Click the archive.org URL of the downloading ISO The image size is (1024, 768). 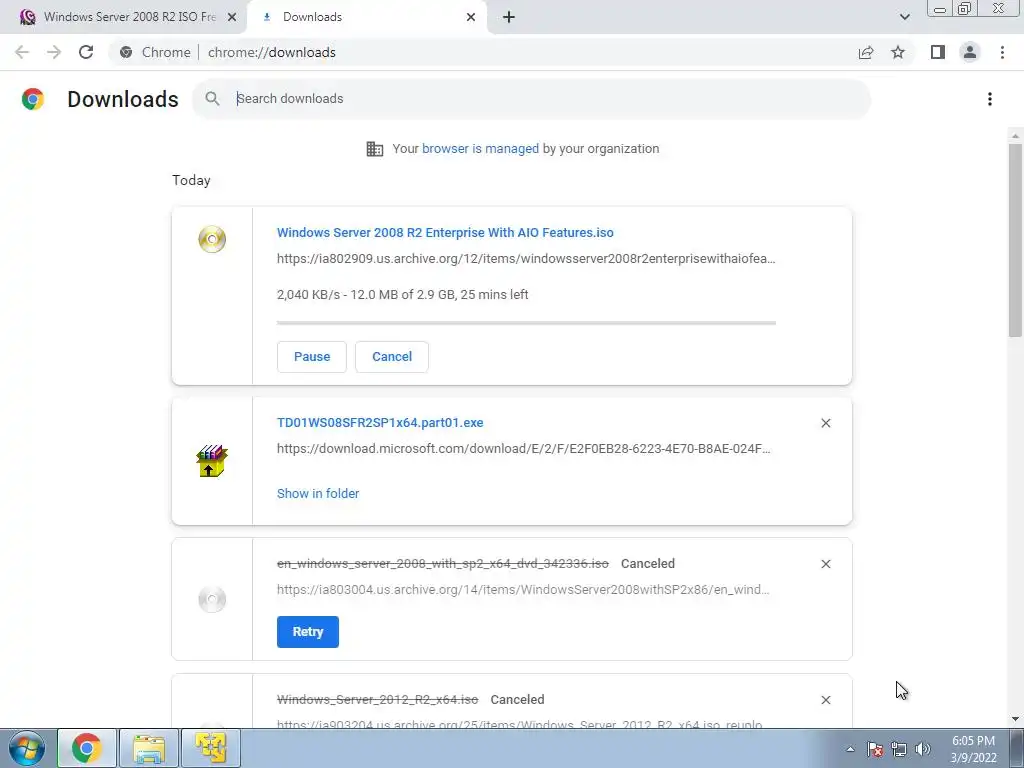click(x=526, y=259)
